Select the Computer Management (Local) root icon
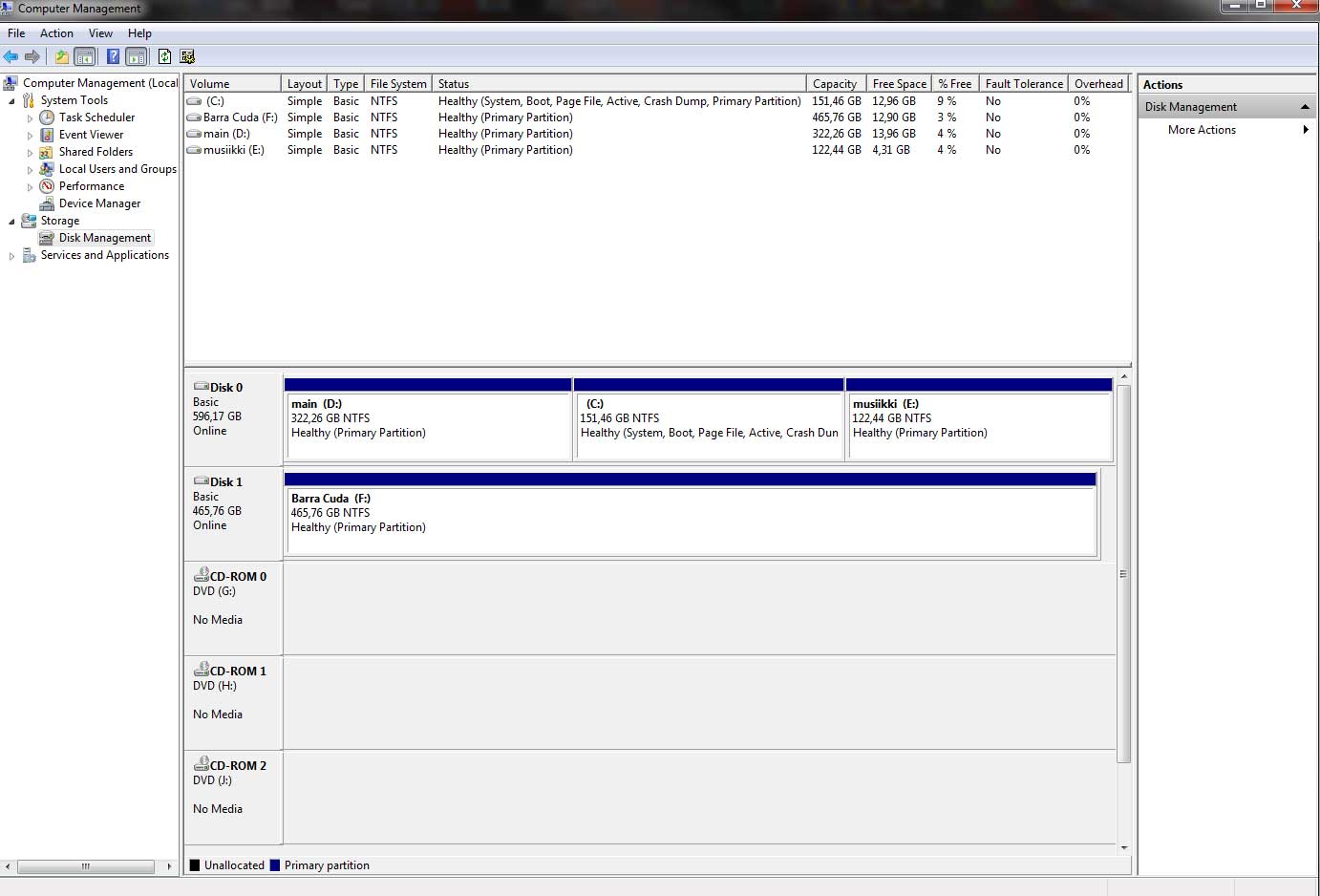Screen dimensions: 1320x896 11,83
